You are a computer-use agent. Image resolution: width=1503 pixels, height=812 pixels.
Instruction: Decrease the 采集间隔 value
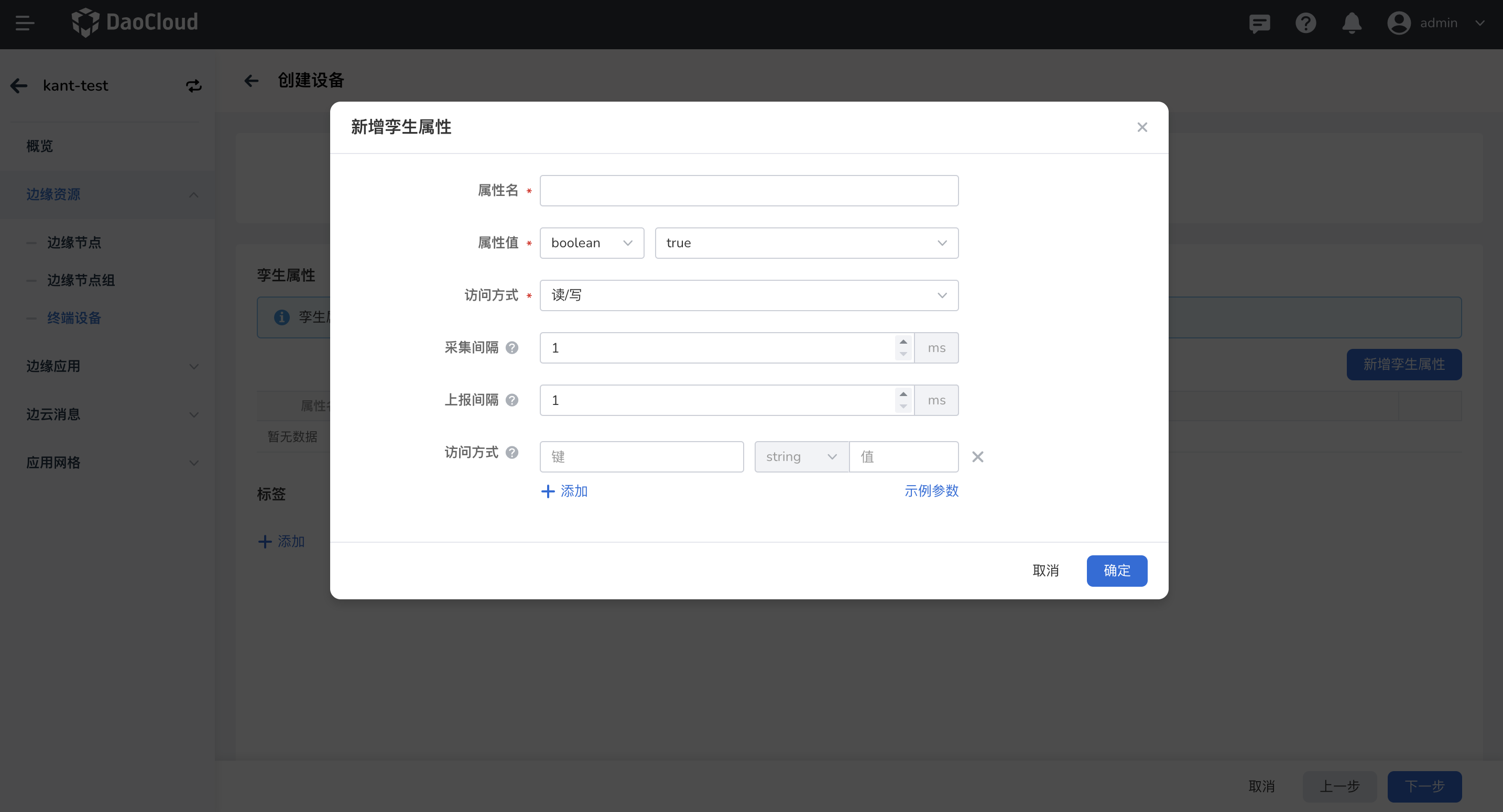903,355
